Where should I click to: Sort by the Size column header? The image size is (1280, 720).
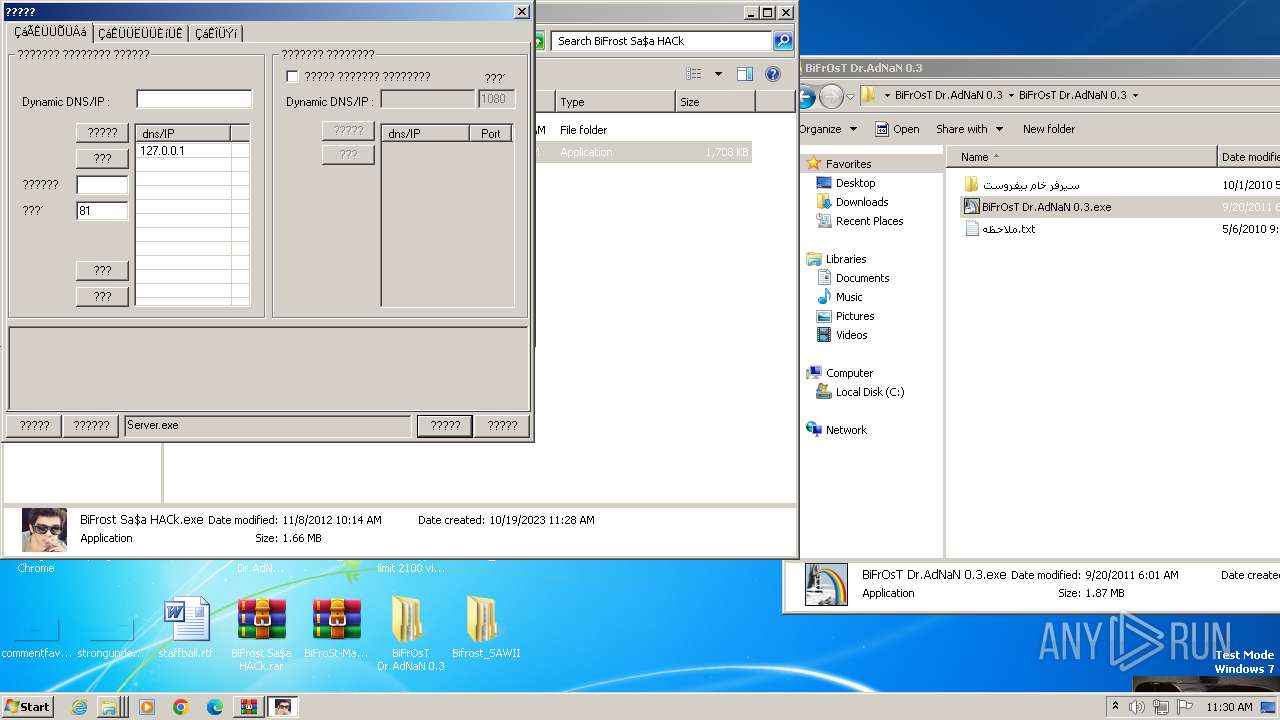tap(715, 102)
